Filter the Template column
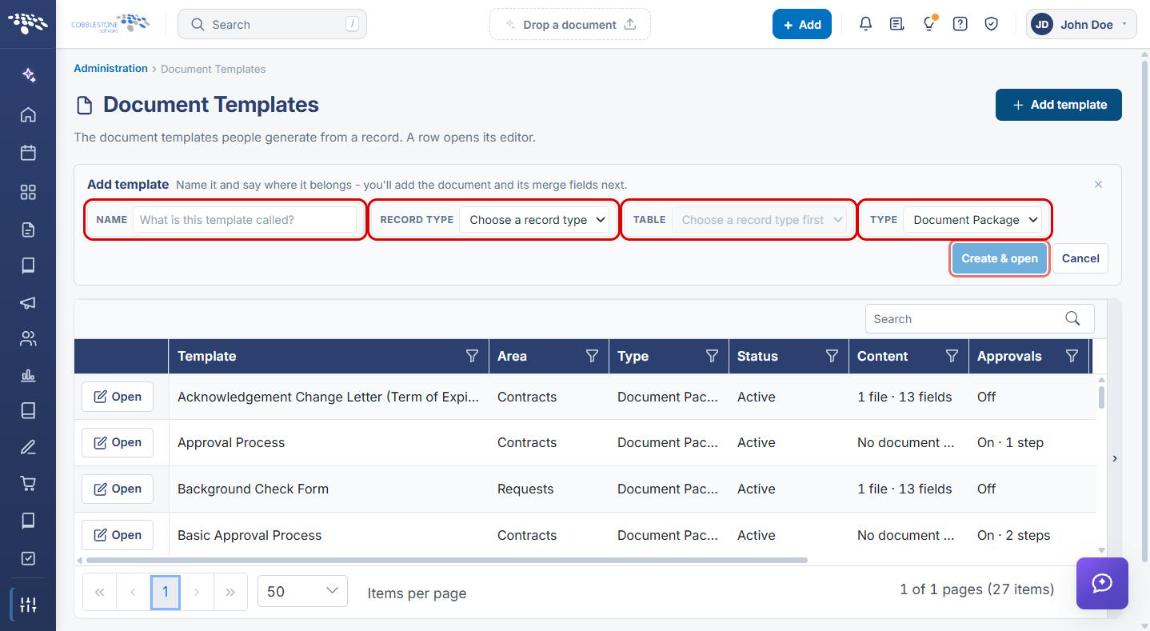1150x631 pixels. (x=472, y=356)
